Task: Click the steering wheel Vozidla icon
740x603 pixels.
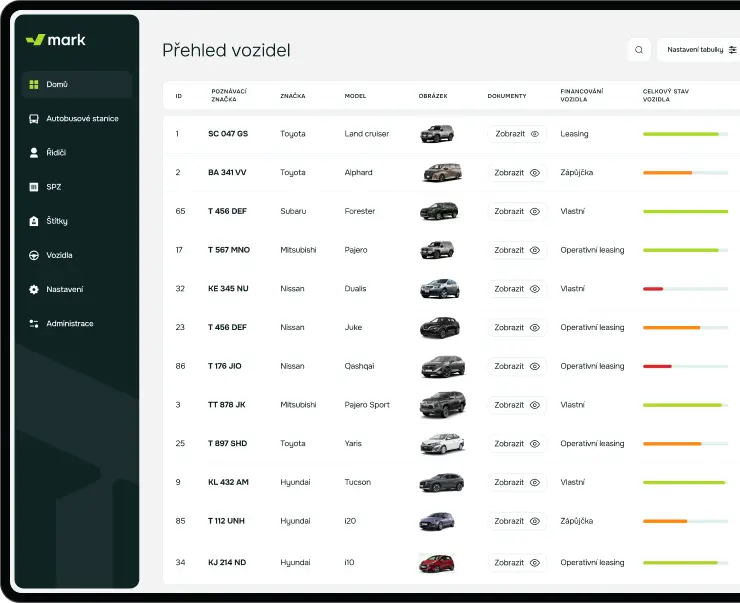Action: [x=34, y=255]
